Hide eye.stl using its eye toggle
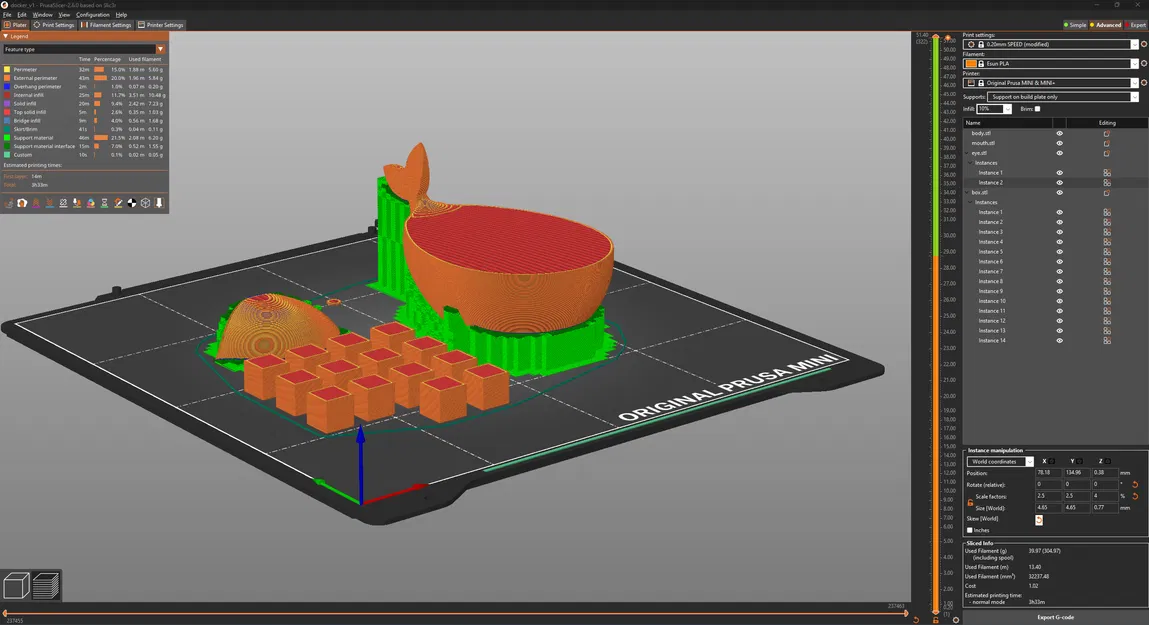The height and width of the screenshot is (625, 1149). coord(1059,152)
